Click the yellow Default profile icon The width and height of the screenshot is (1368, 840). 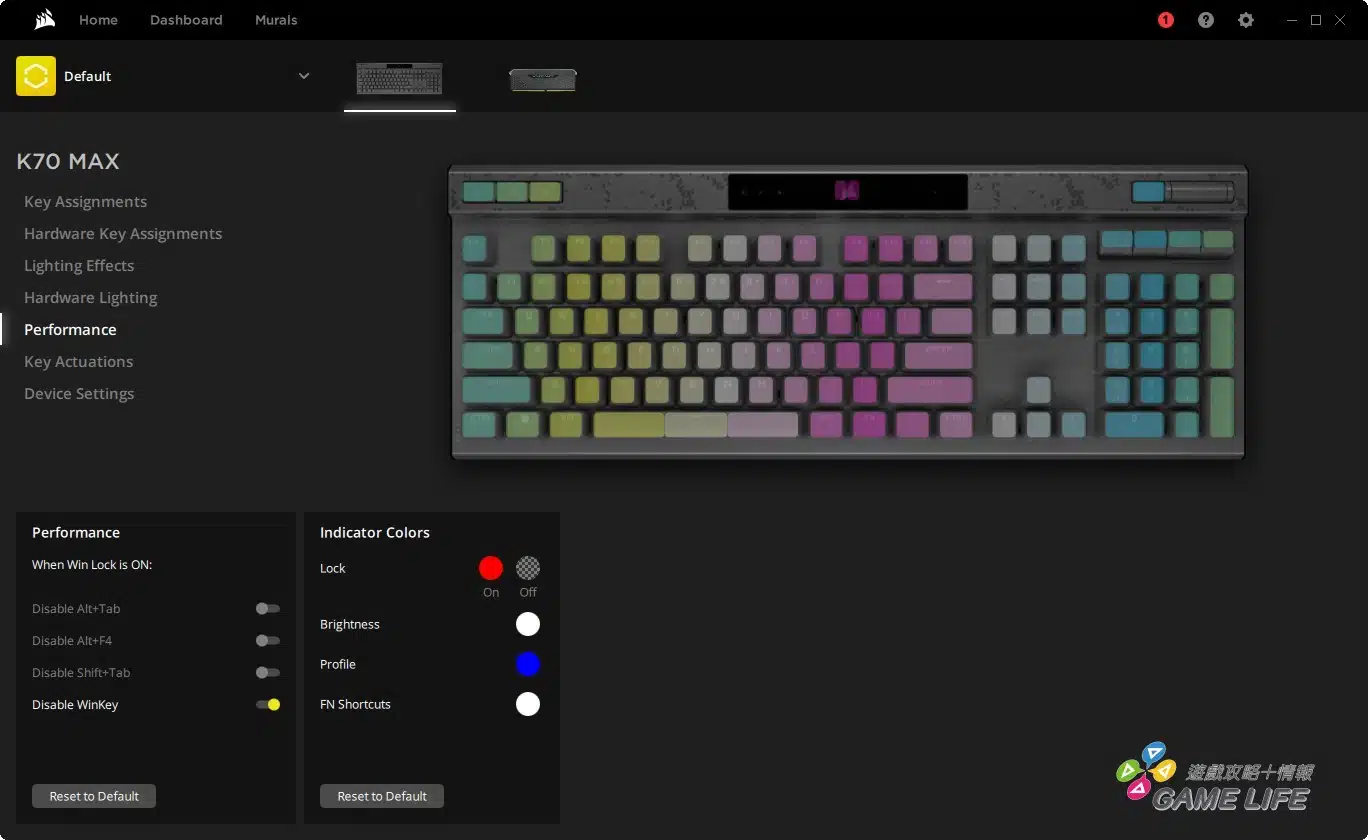36,76
